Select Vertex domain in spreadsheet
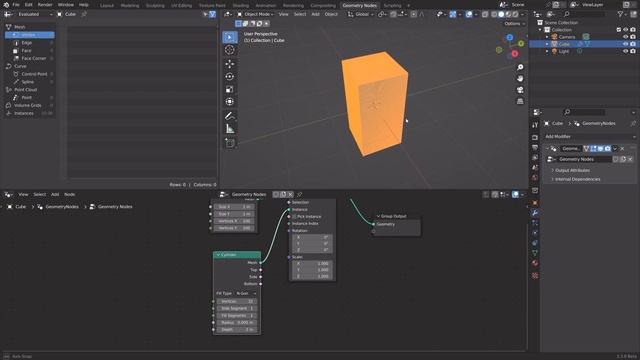 (x=29, y=35)
